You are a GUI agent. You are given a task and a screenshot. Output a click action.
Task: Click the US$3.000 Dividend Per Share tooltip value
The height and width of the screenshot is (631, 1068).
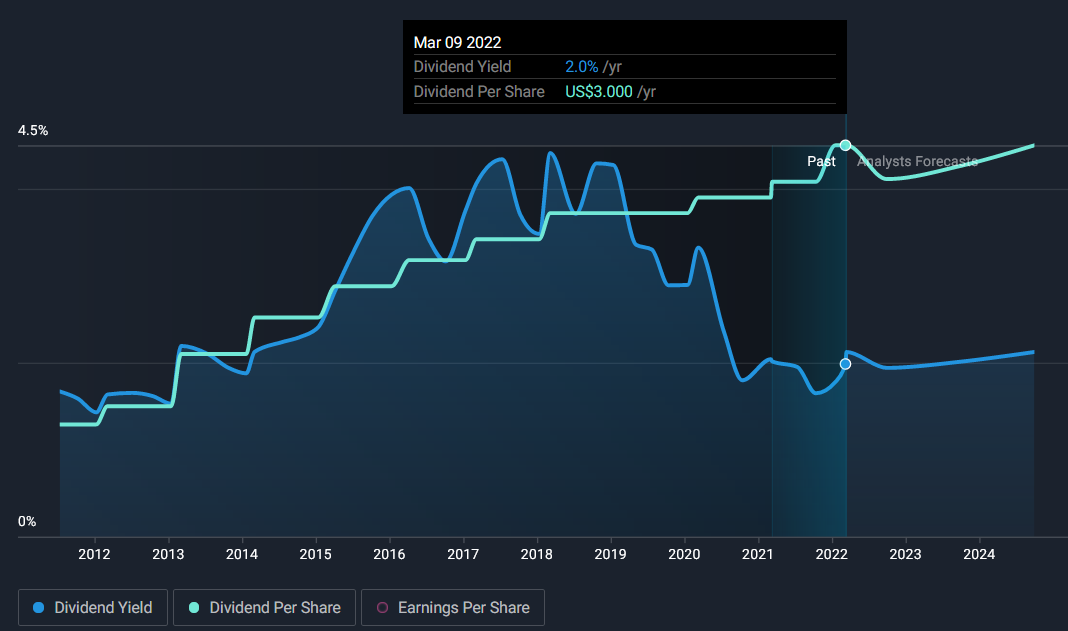(599, 92)
